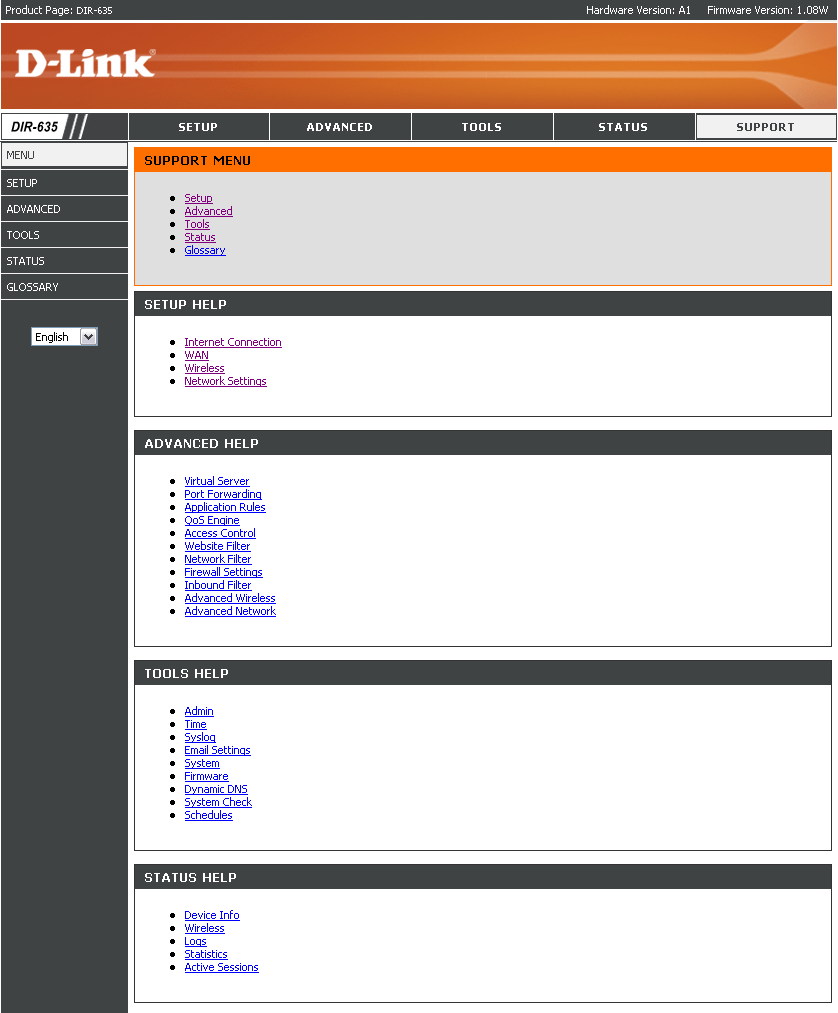Image resolution: width=838 pixels, height=1013 pixels.
Task: Click the DIR-635 model label
Action: pos(35,127)
